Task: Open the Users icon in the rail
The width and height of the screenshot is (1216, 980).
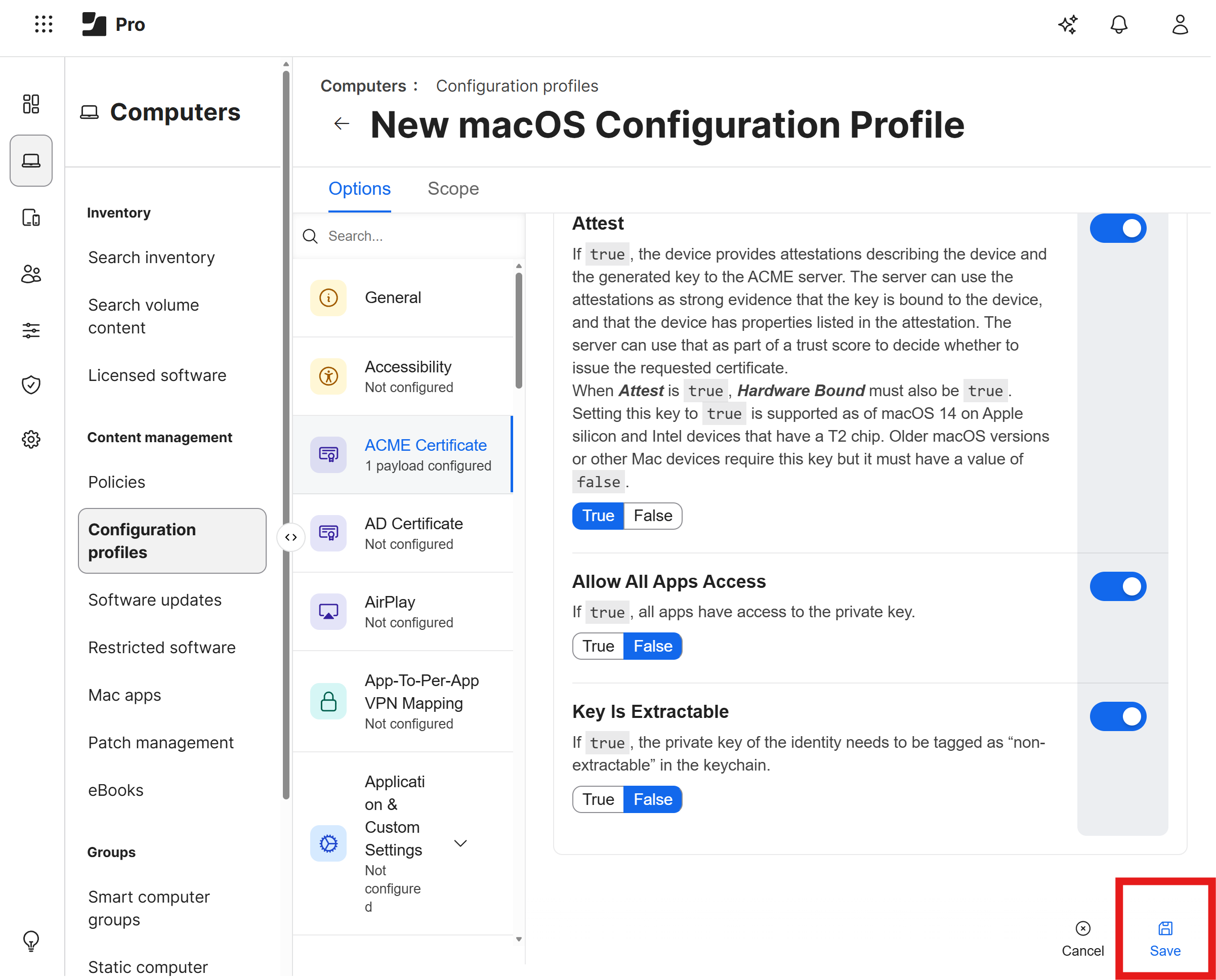Action: click(31, 274)
